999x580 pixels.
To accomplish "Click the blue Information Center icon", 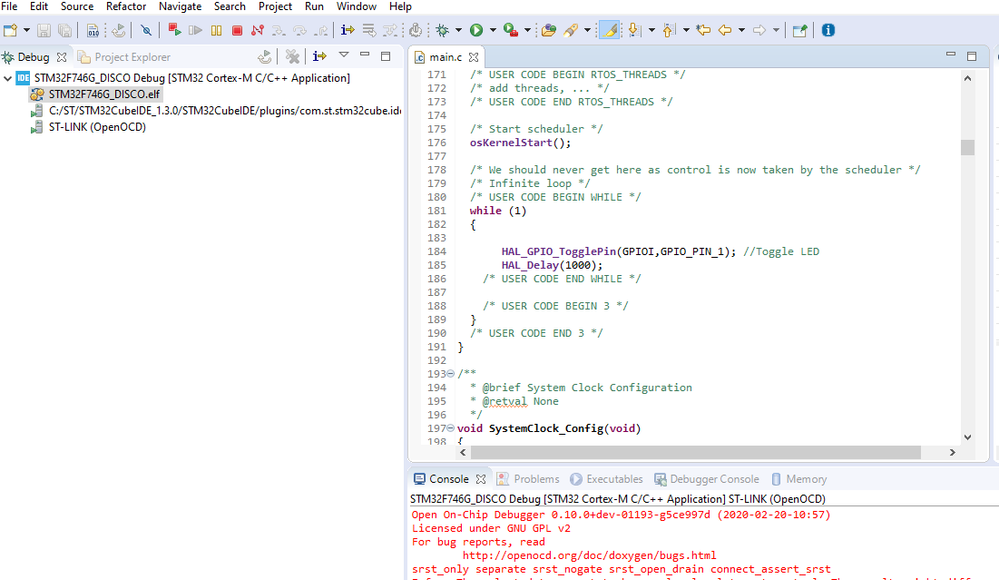I will tap(828, 30).
